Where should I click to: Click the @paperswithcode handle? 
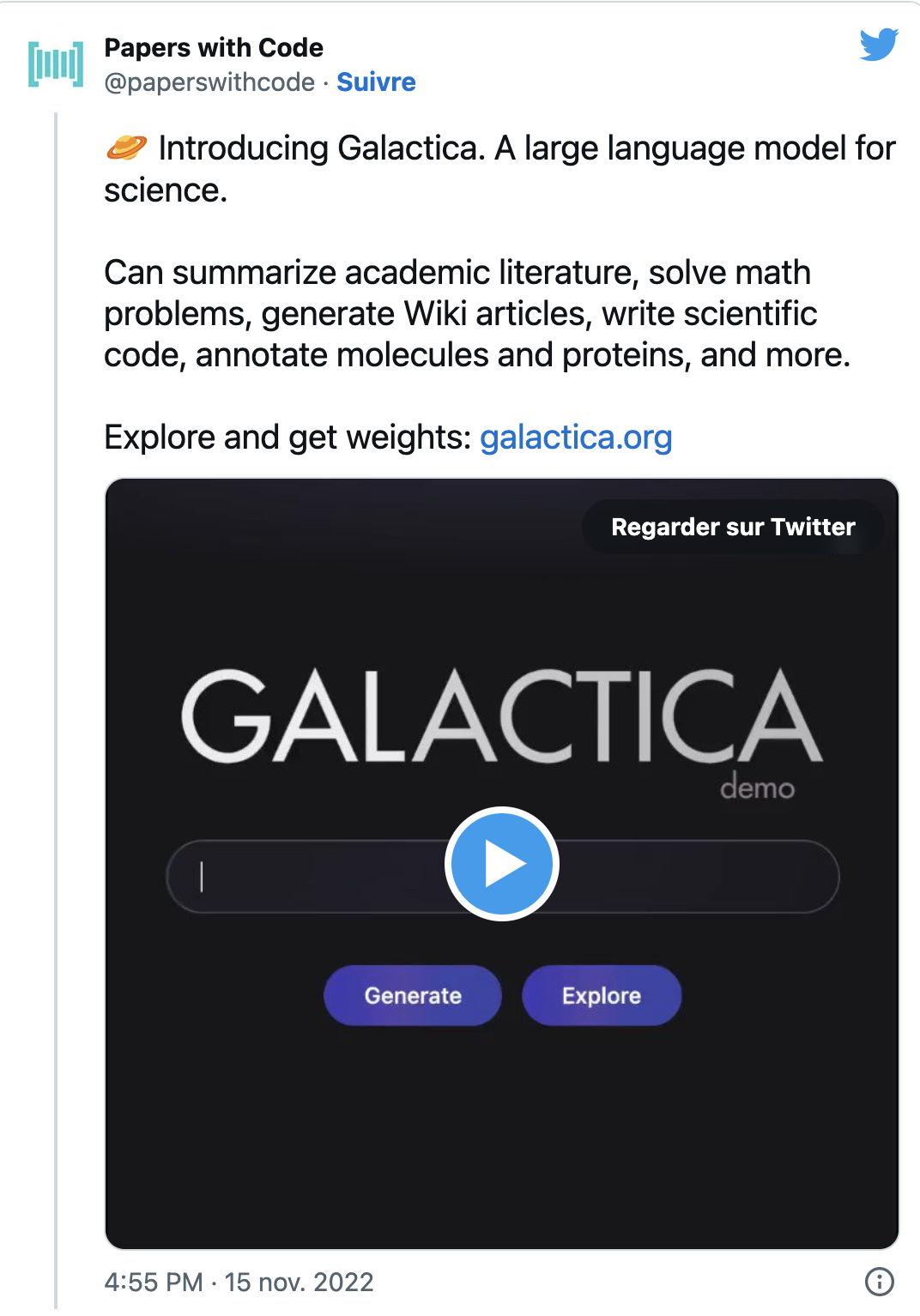tap(209, 82)
